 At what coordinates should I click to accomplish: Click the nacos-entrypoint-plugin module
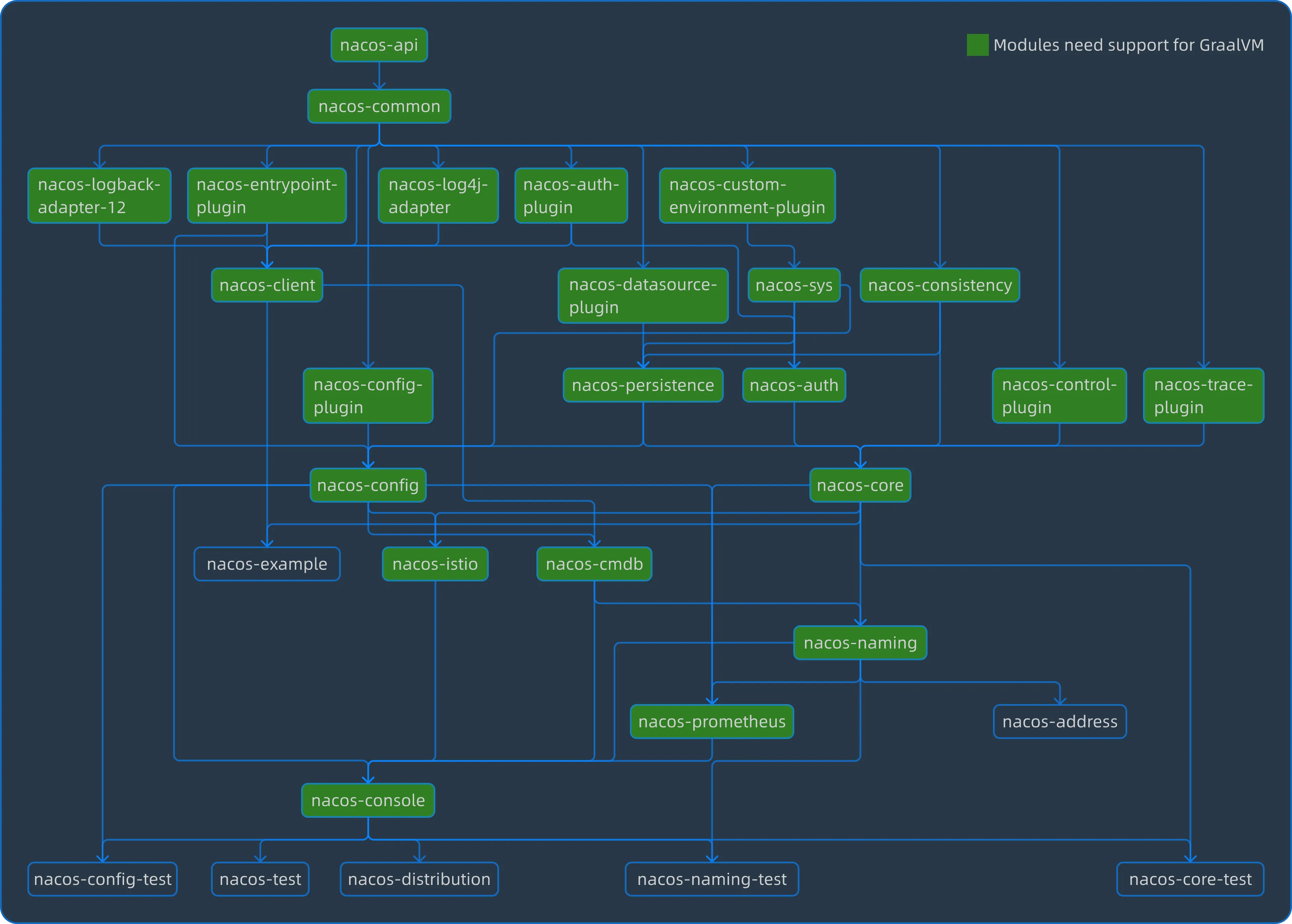coord(267,196)
